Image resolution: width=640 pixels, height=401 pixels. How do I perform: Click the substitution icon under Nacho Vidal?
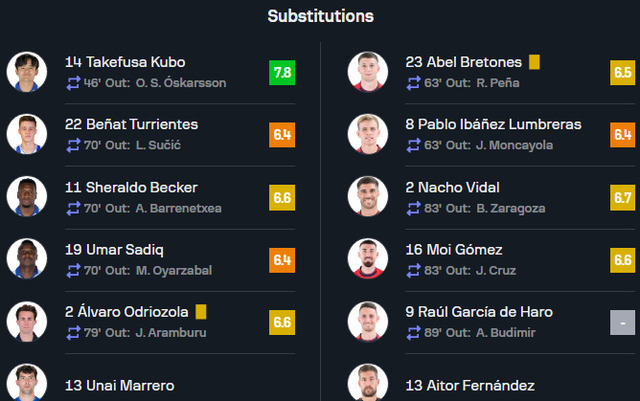point(413,208)
